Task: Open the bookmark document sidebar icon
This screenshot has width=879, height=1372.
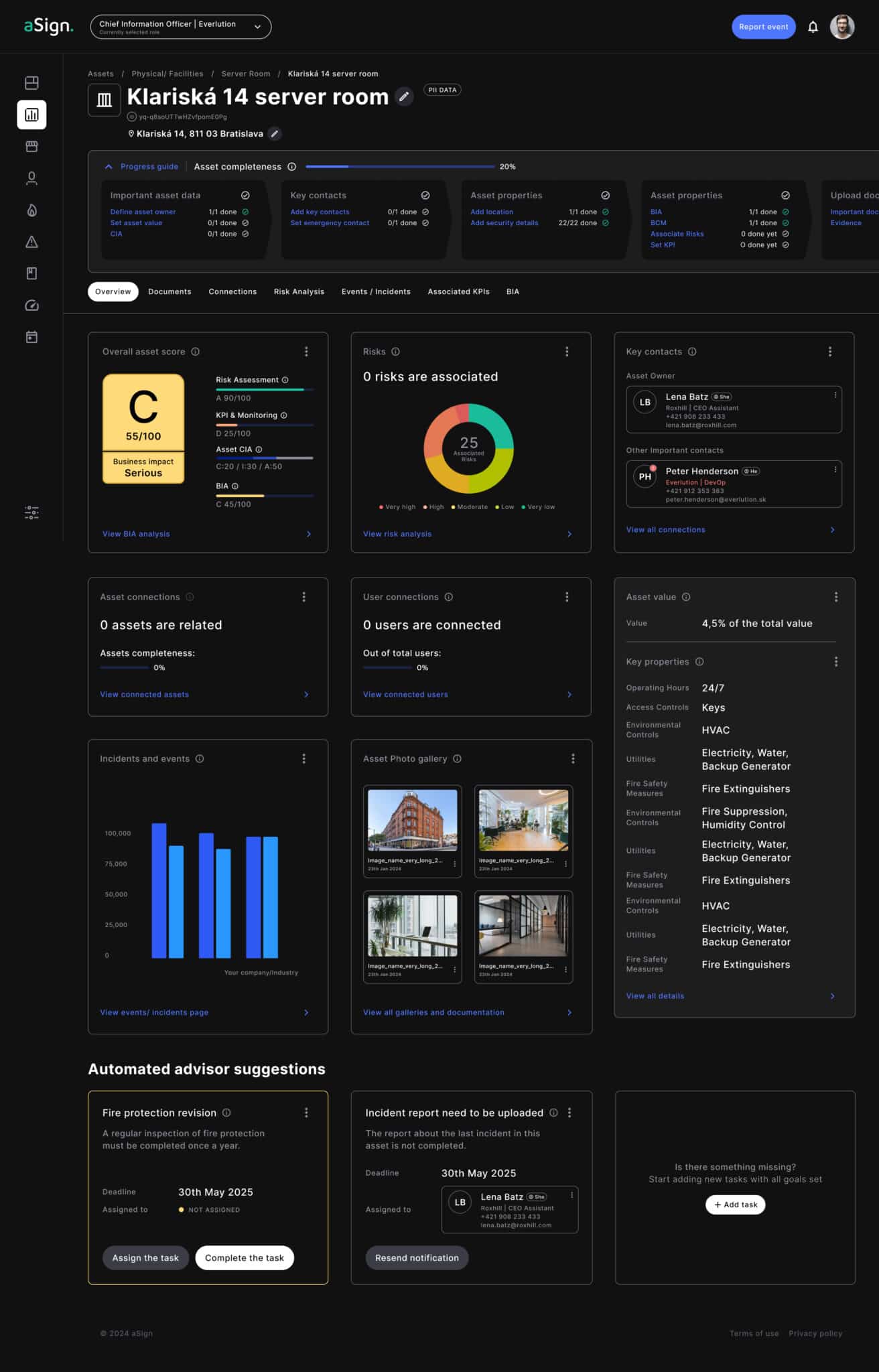Action: [31, 273]
